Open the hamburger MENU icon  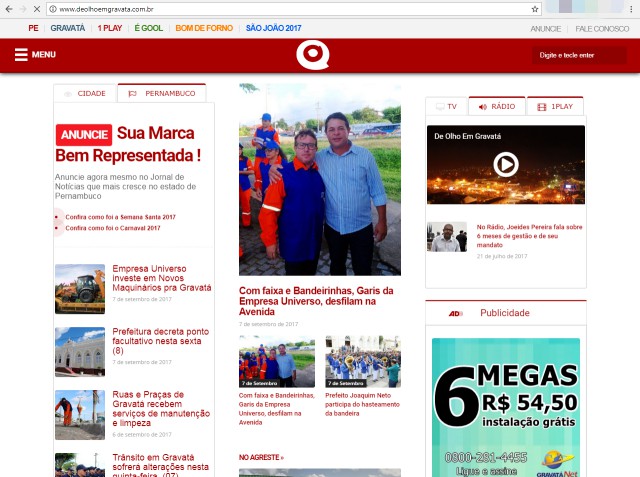[x=21, y=55]
